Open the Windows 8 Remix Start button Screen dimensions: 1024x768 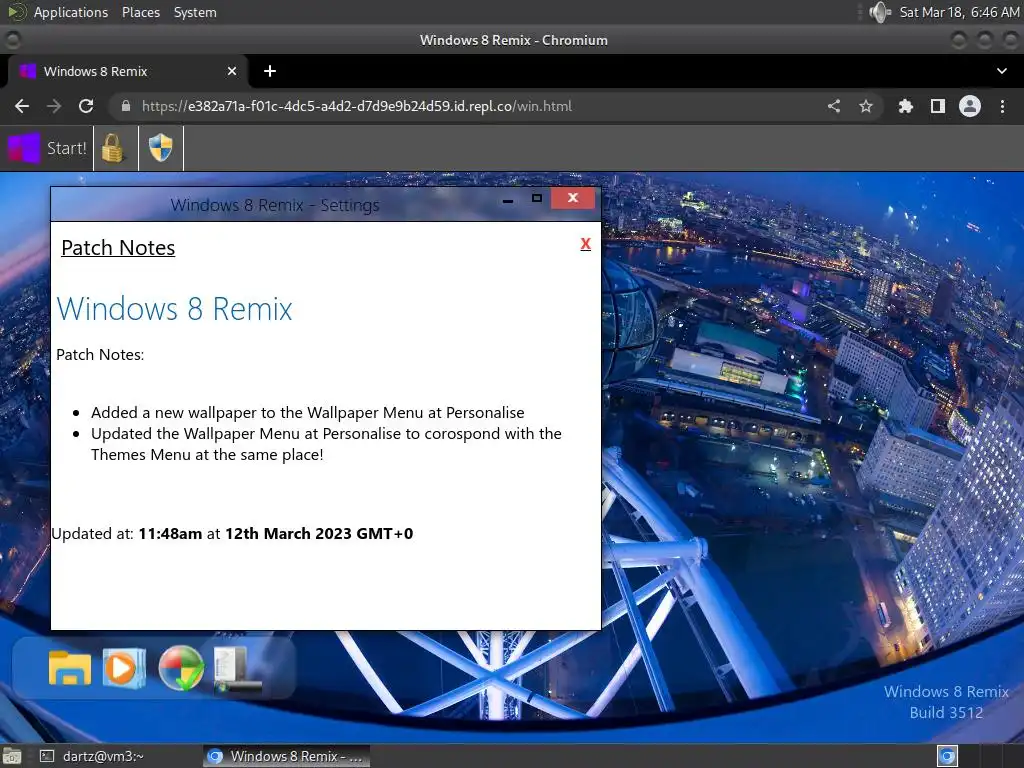(x=47, y=148)
